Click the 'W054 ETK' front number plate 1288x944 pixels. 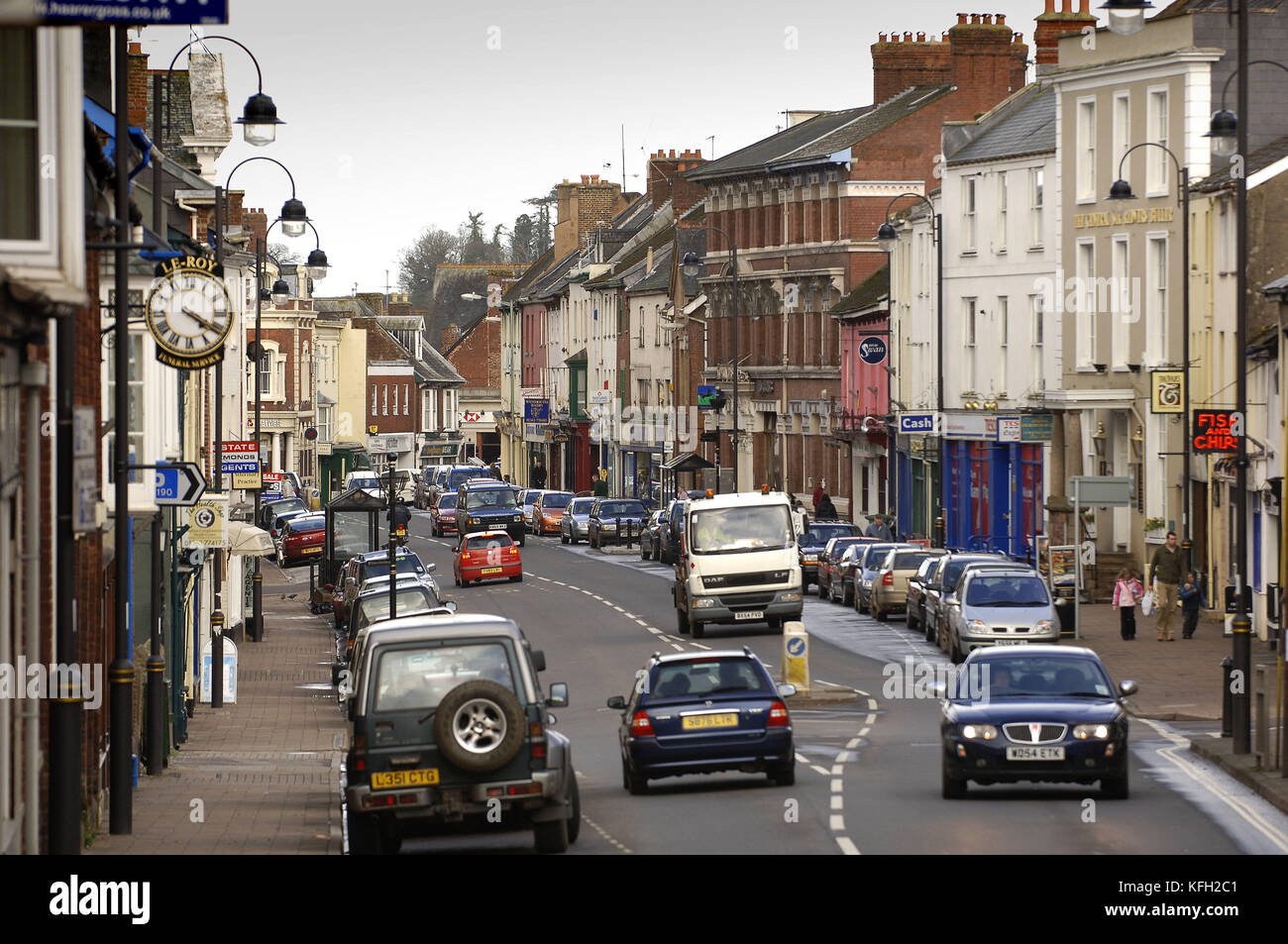pyautogui.click(x=1035, y=753)
